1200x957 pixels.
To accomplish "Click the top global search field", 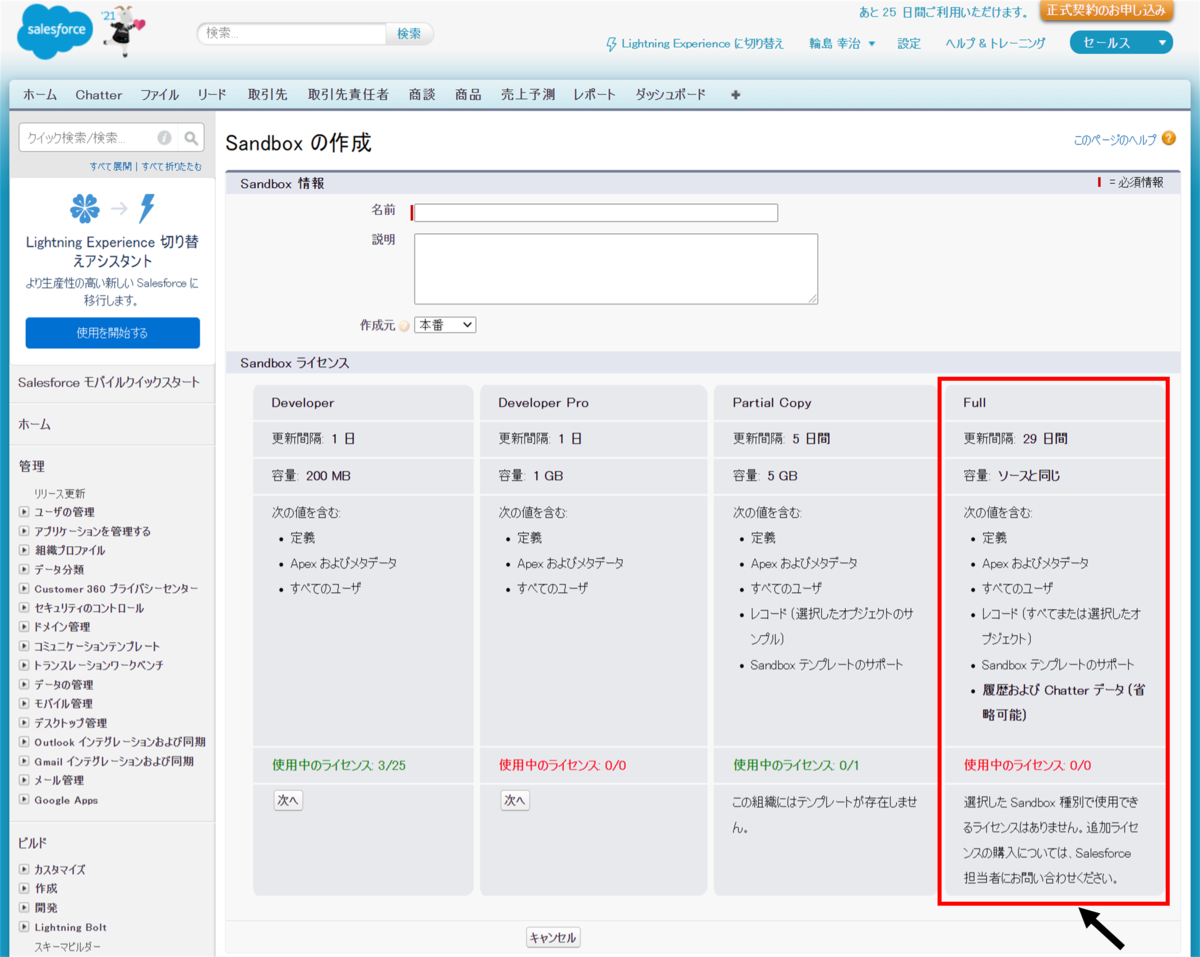I will pos(292,33).
